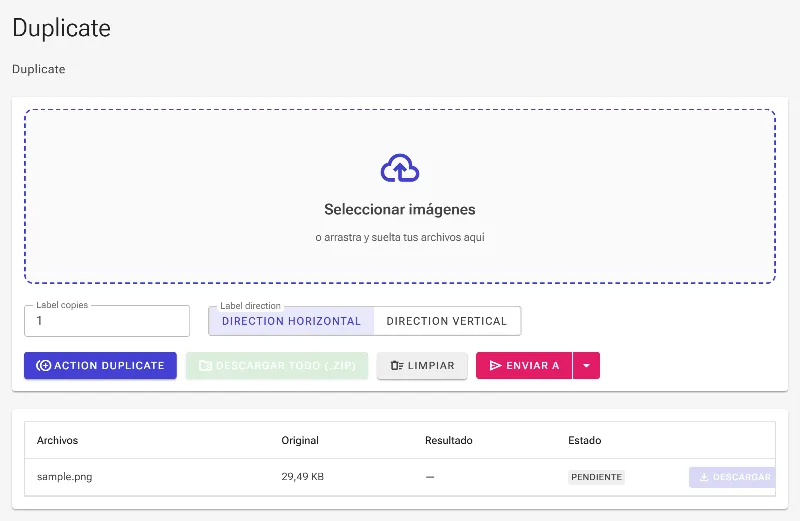Click the Action Duplicate button
The image size is (800, 521).
(x=101, y=365)
